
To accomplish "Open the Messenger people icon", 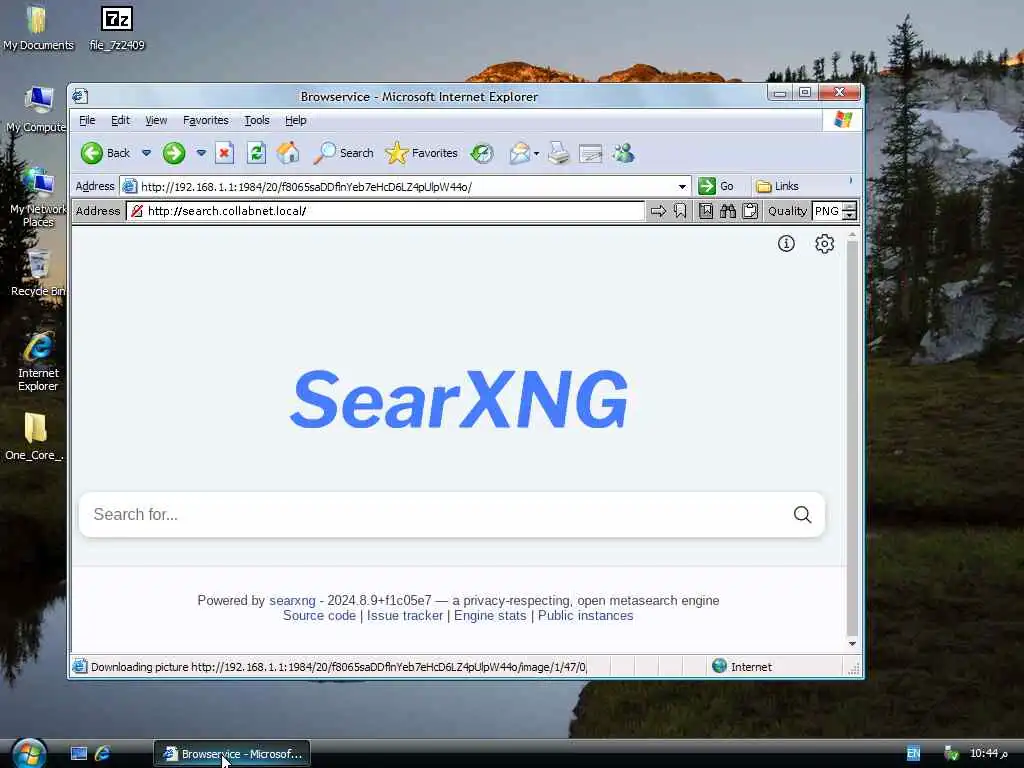I will pyautogui.click(x=623, y=153).
